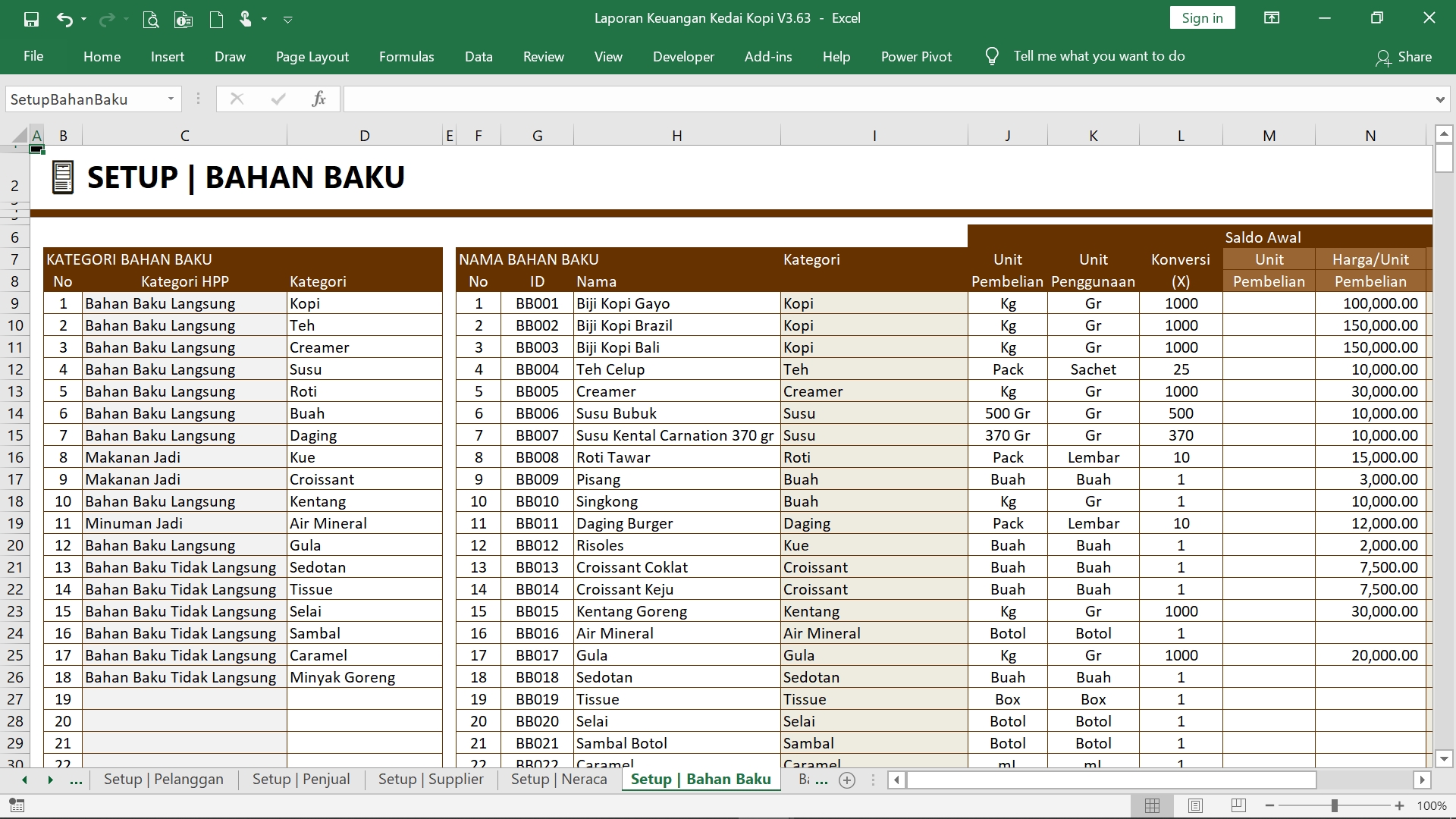
Task: Click the Undo icon in the toolbar
Action: click(62, 18)
